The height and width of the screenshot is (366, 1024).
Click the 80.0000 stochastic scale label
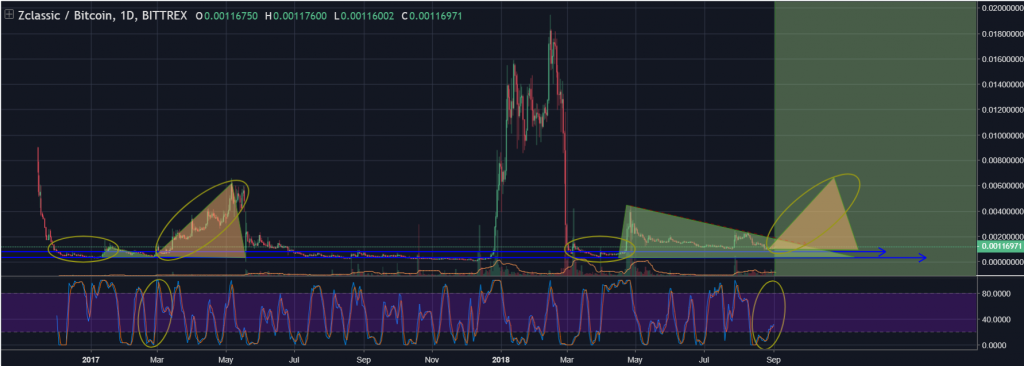point(996,293)
